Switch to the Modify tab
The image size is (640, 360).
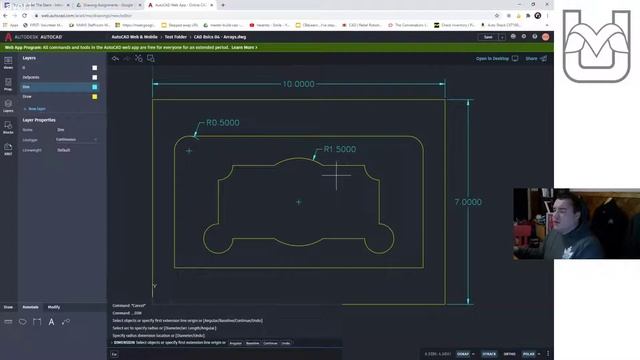(53, 307)
